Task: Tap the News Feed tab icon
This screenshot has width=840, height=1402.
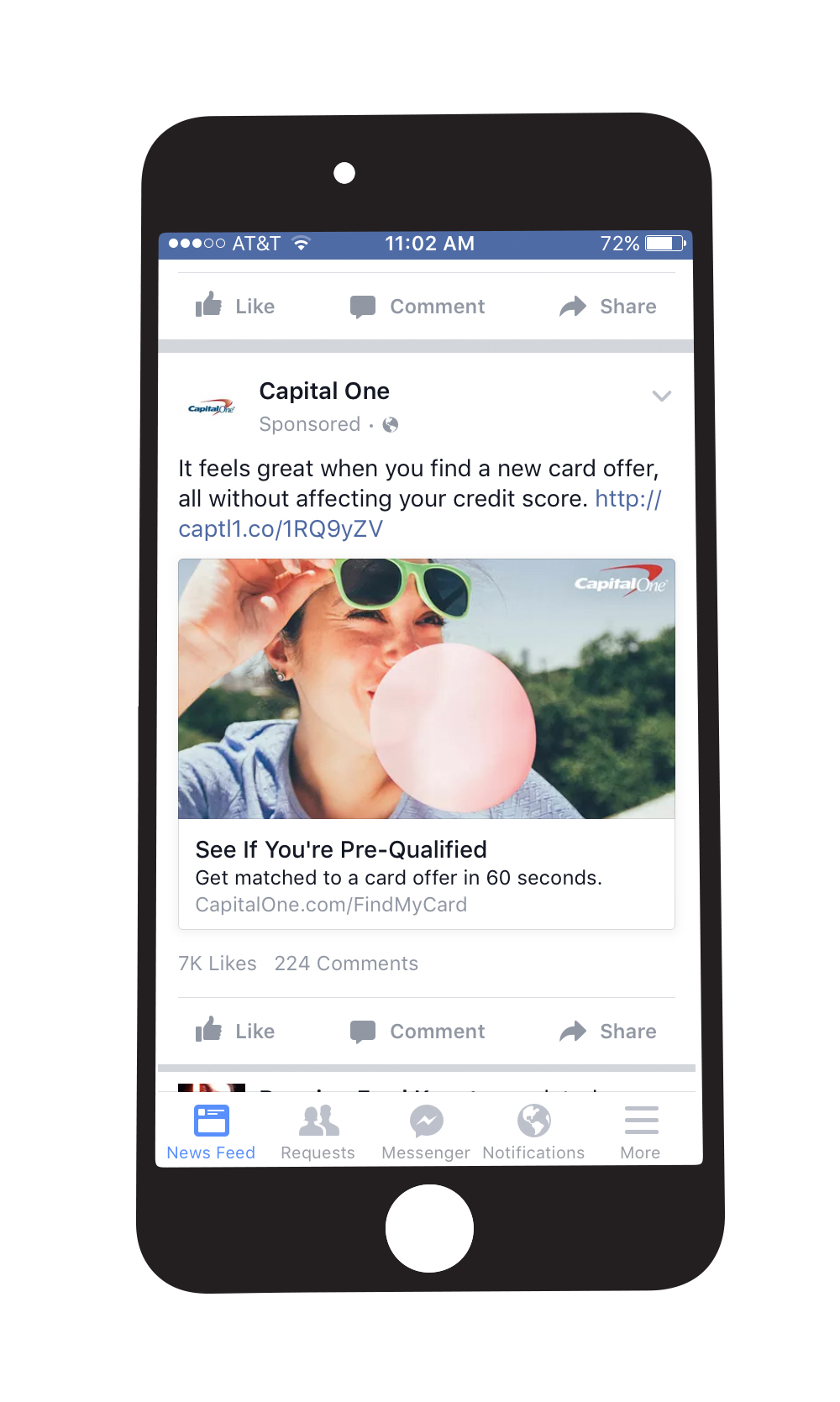Action: pyautogui.click(x=211, y=1120)
